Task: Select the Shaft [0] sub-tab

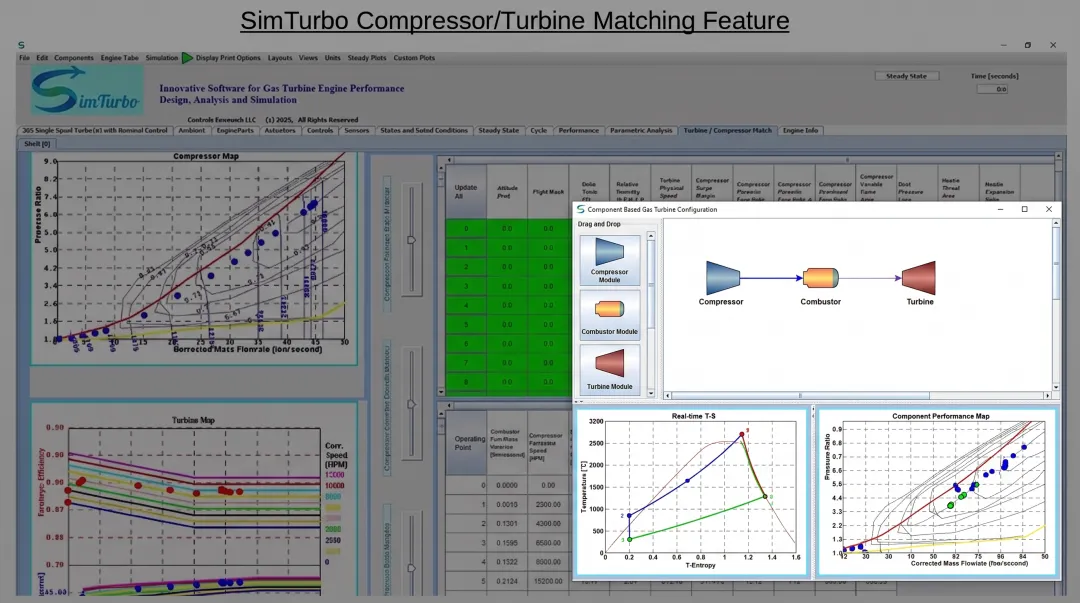Action: pyautogui.click(x=37, y=144)
